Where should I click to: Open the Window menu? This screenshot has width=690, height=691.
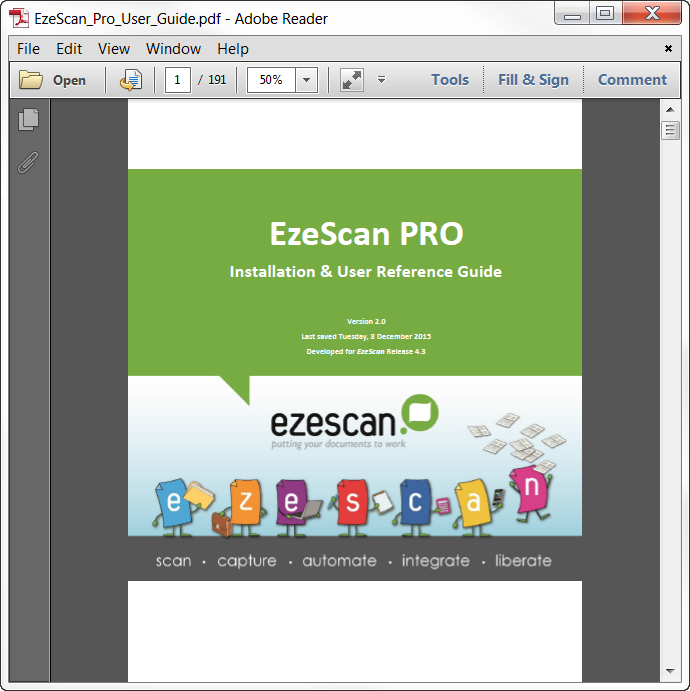173,48
